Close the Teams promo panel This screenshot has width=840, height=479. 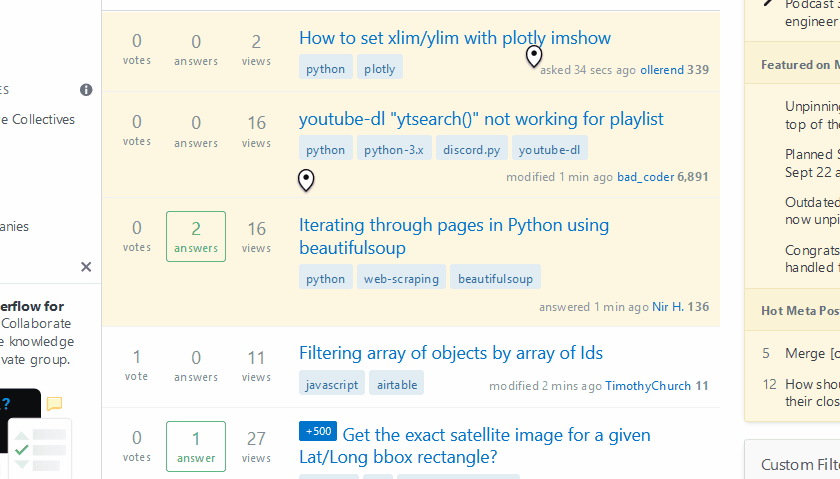point(86,267)
